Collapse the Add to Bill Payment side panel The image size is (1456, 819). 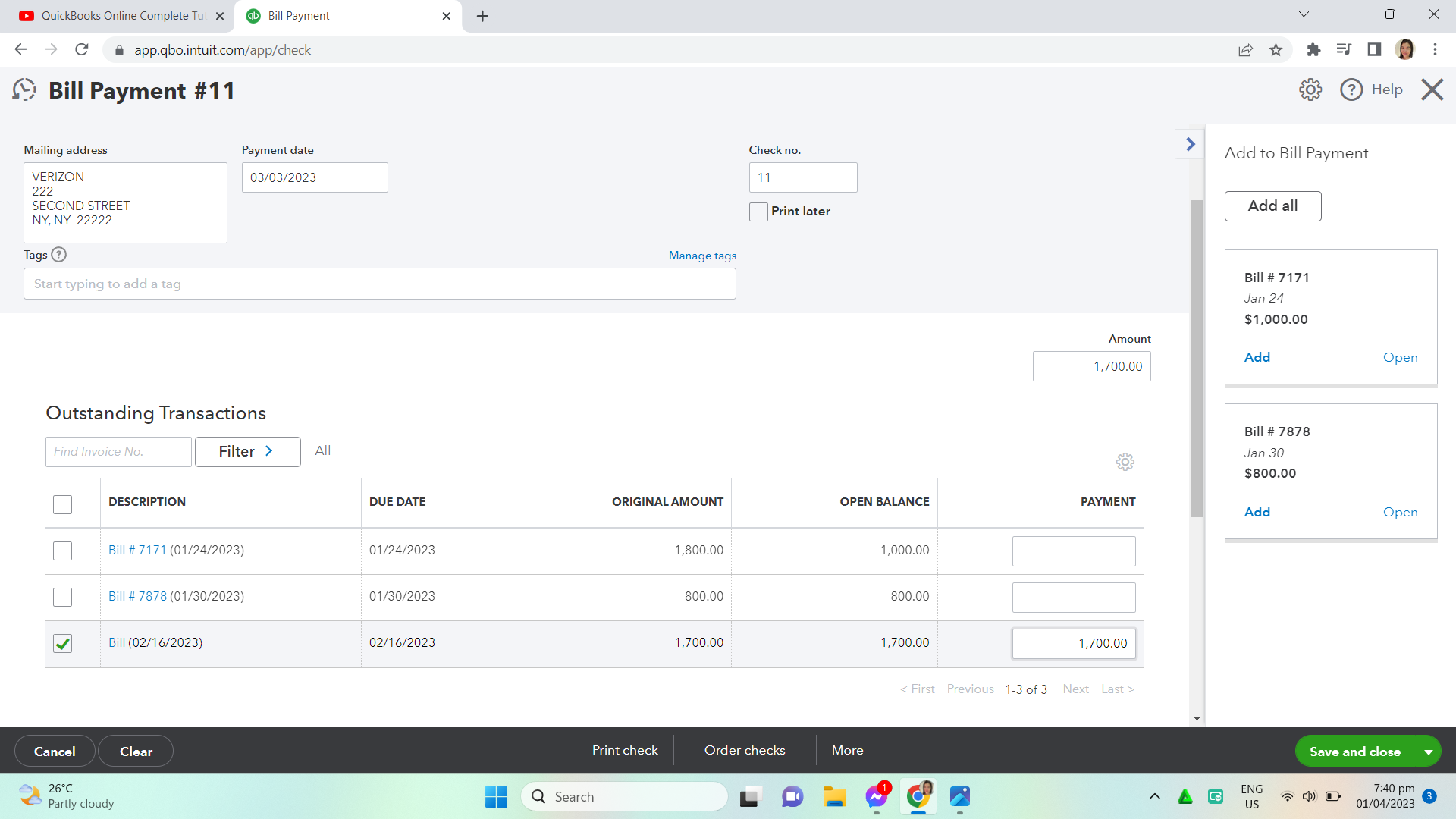point(1190,144)
